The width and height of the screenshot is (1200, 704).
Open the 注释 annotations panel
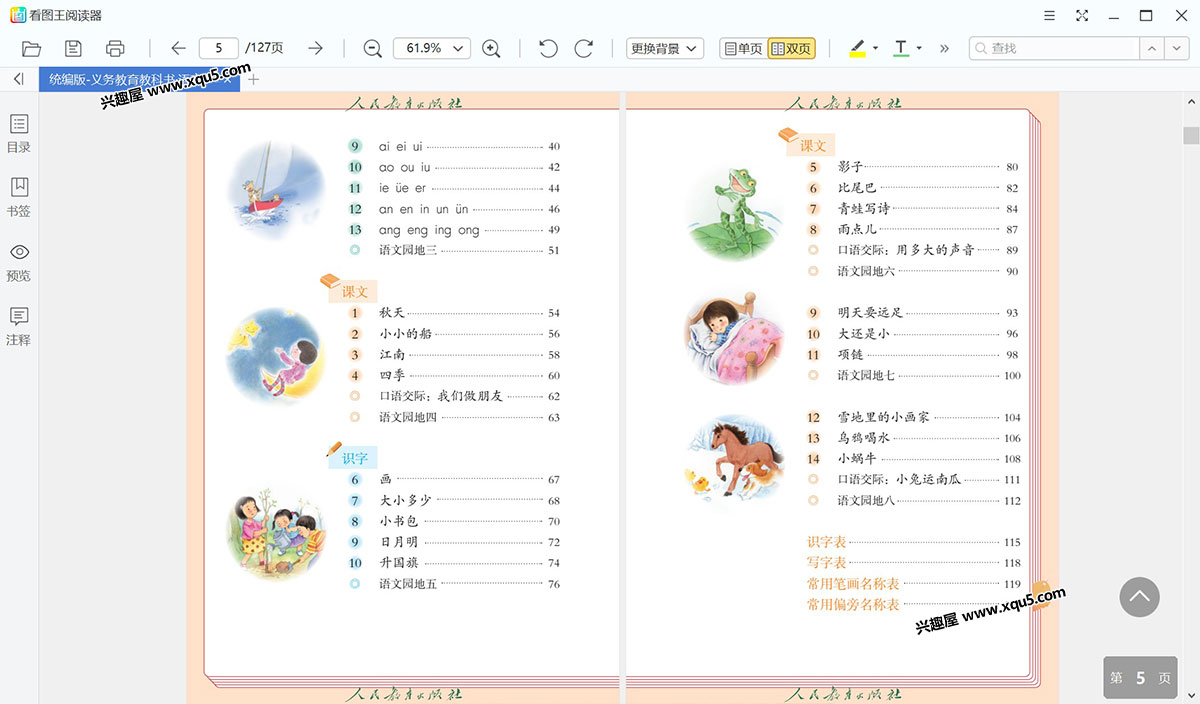[19, 326]
